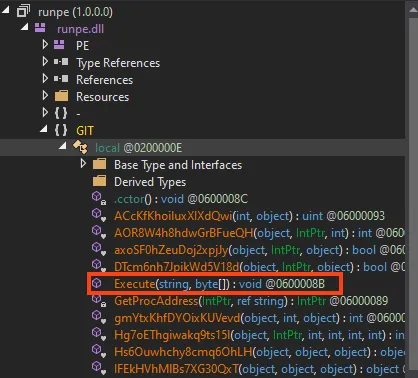
Task: Select Type References in the tree
Action: [118, 63]
